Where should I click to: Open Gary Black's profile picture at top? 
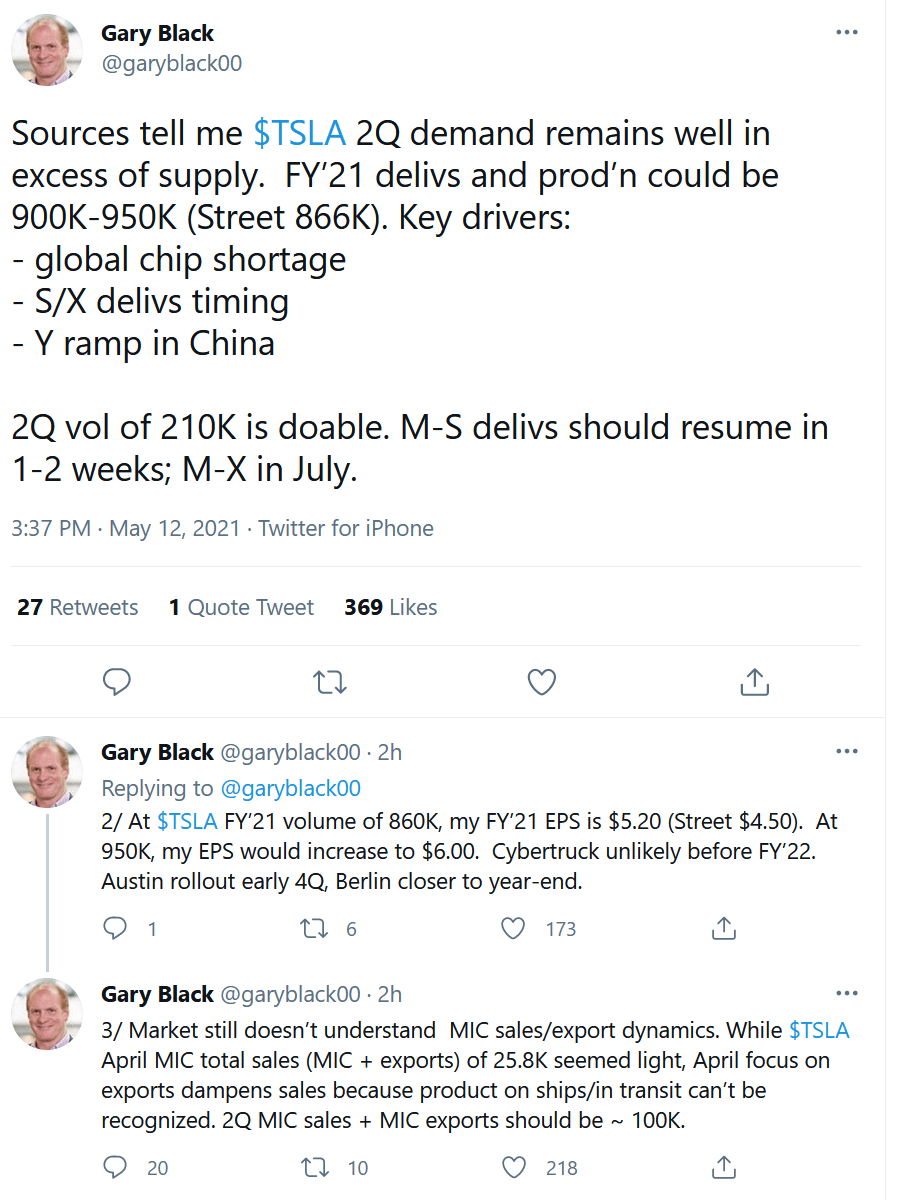pos(47,49)
